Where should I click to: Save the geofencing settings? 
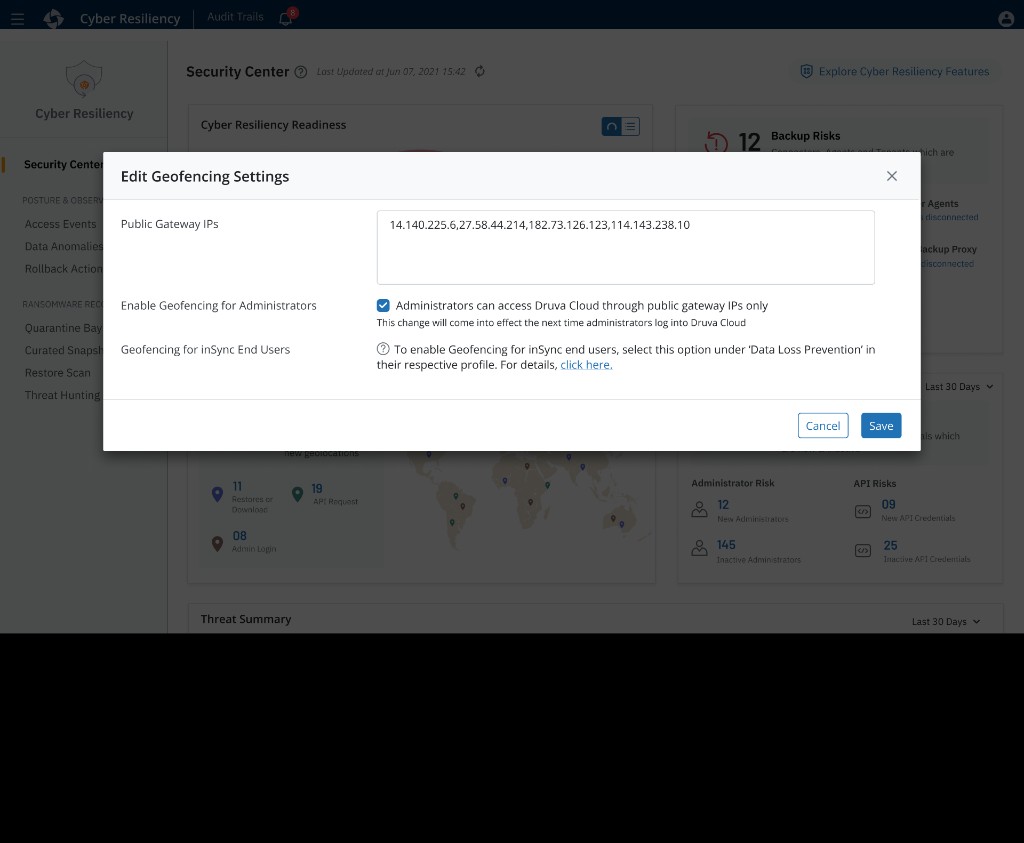(x=881, y=426)
